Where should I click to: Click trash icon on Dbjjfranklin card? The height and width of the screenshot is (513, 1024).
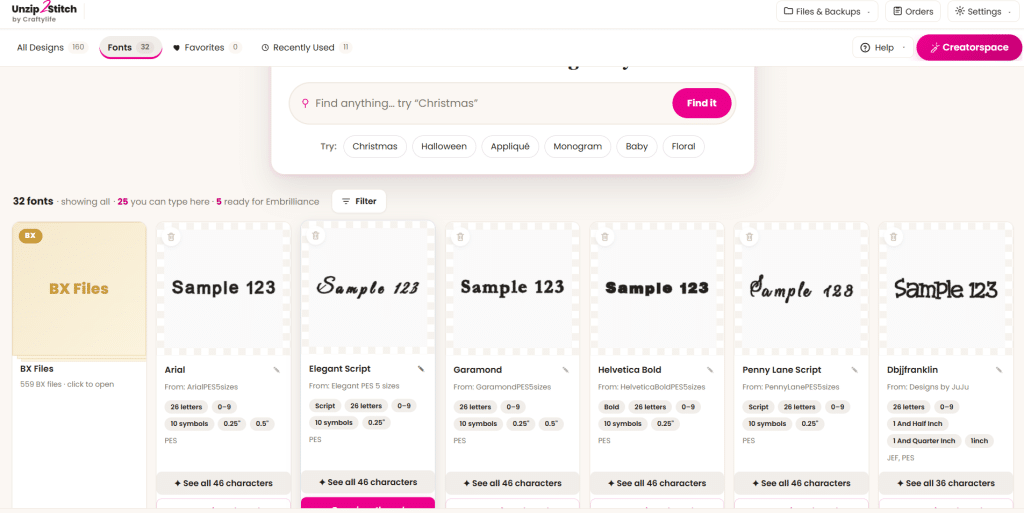tap(893, 237)
